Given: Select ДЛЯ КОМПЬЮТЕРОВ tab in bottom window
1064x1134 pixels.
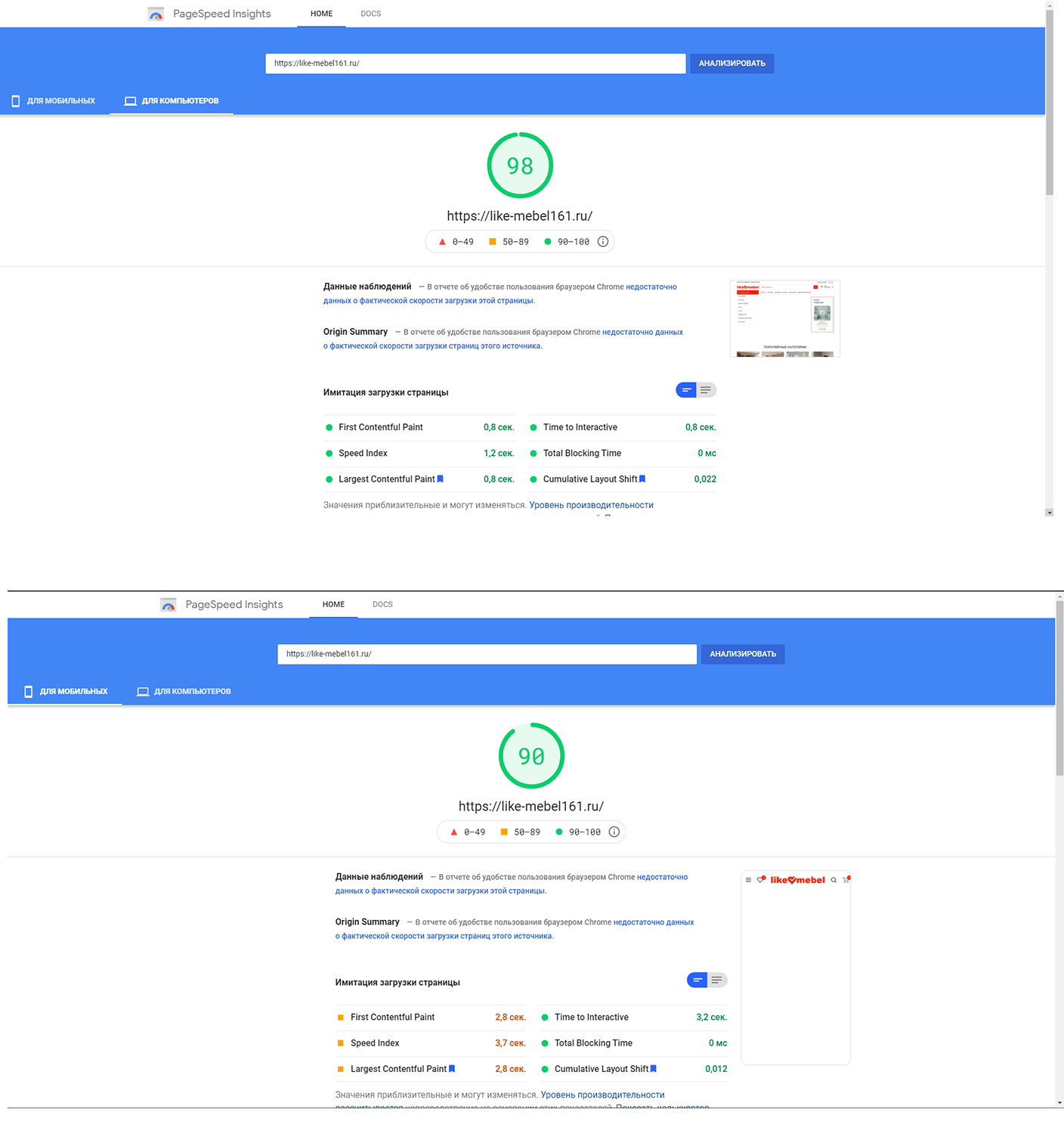Looking at the screenshot, I should point(184,691).
